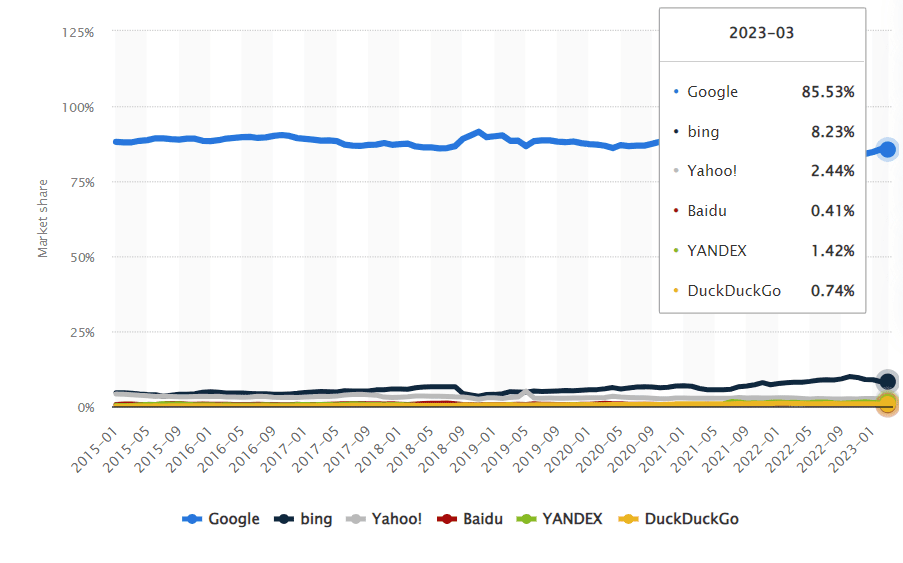Click the DuckDuckGo orange end-point marker
The height and width of the screenshot is (563, 903).
pyautogui.click(x=887, y=403)
